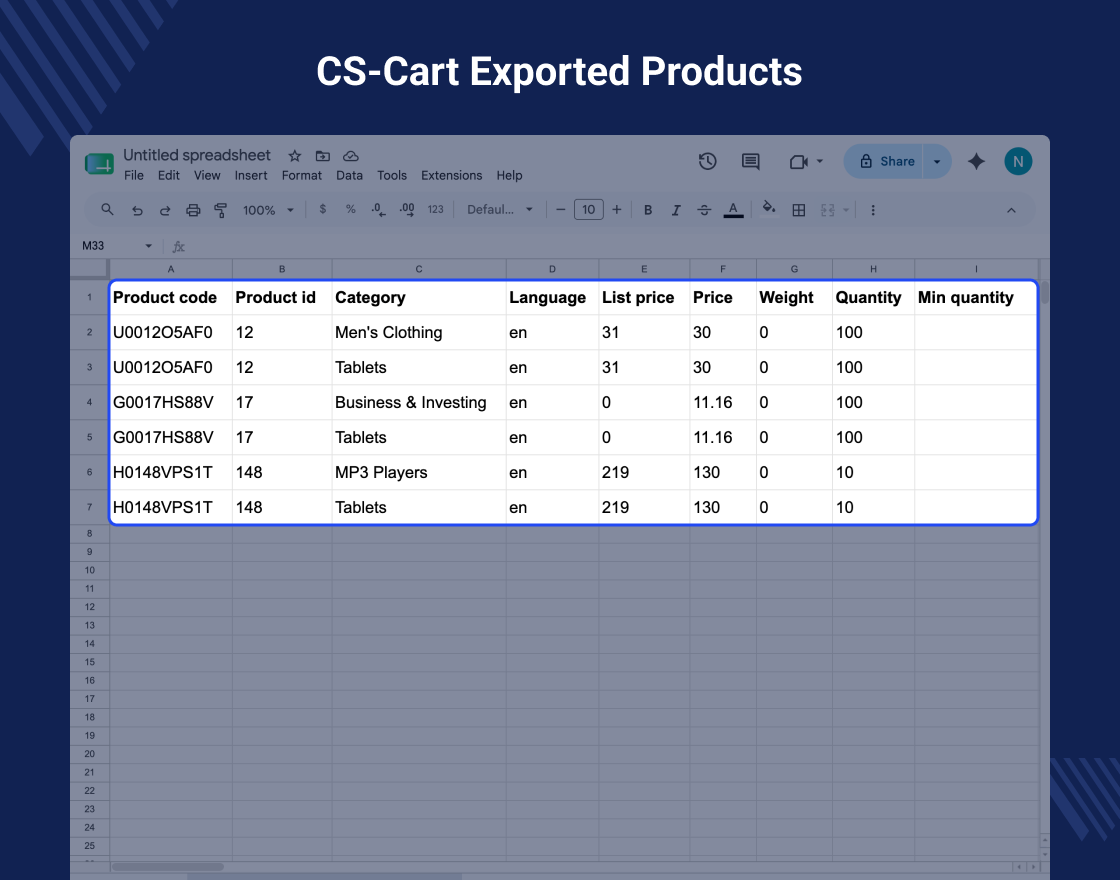This screenshot has width=1120, height=880.
Task: Open the Default font dropdown
Action: pos(500,210)
